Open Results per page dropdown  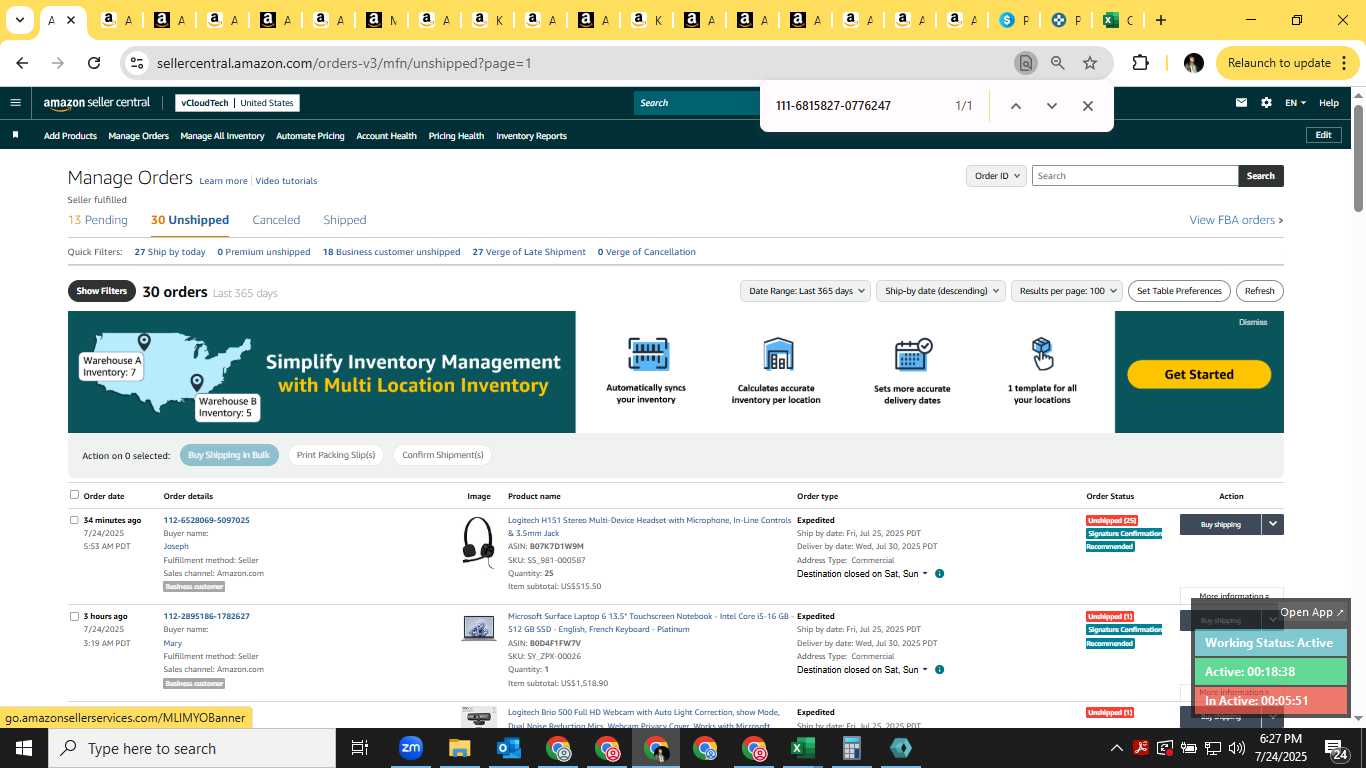[x=1067, y=291]
